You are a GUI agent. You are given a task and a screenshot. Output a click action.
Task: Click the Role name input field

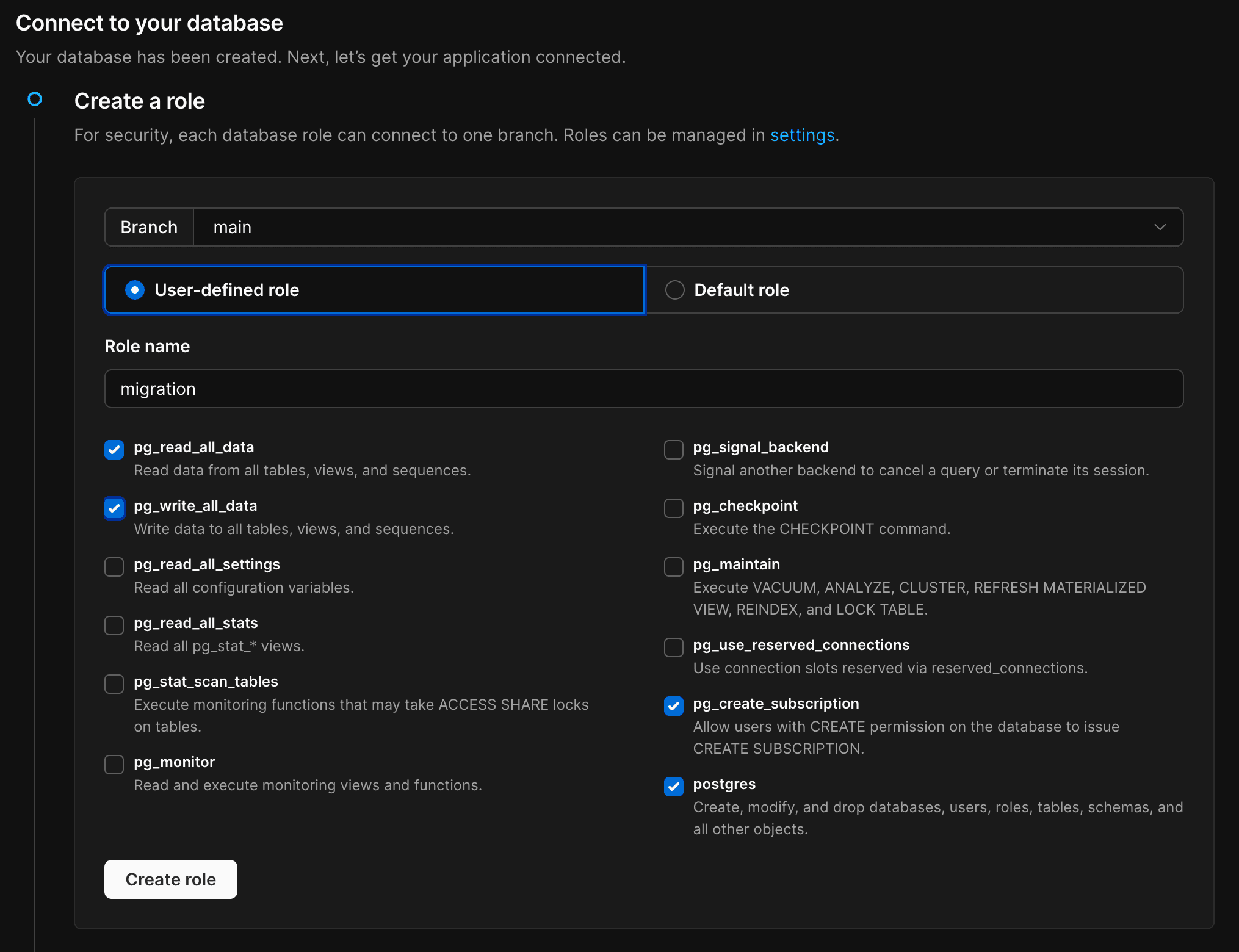pyautogui.click(x=643, y=389)
